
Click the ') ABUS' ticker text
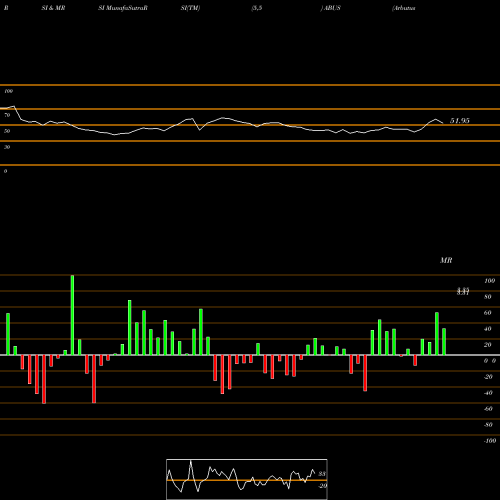click(330, 8)
